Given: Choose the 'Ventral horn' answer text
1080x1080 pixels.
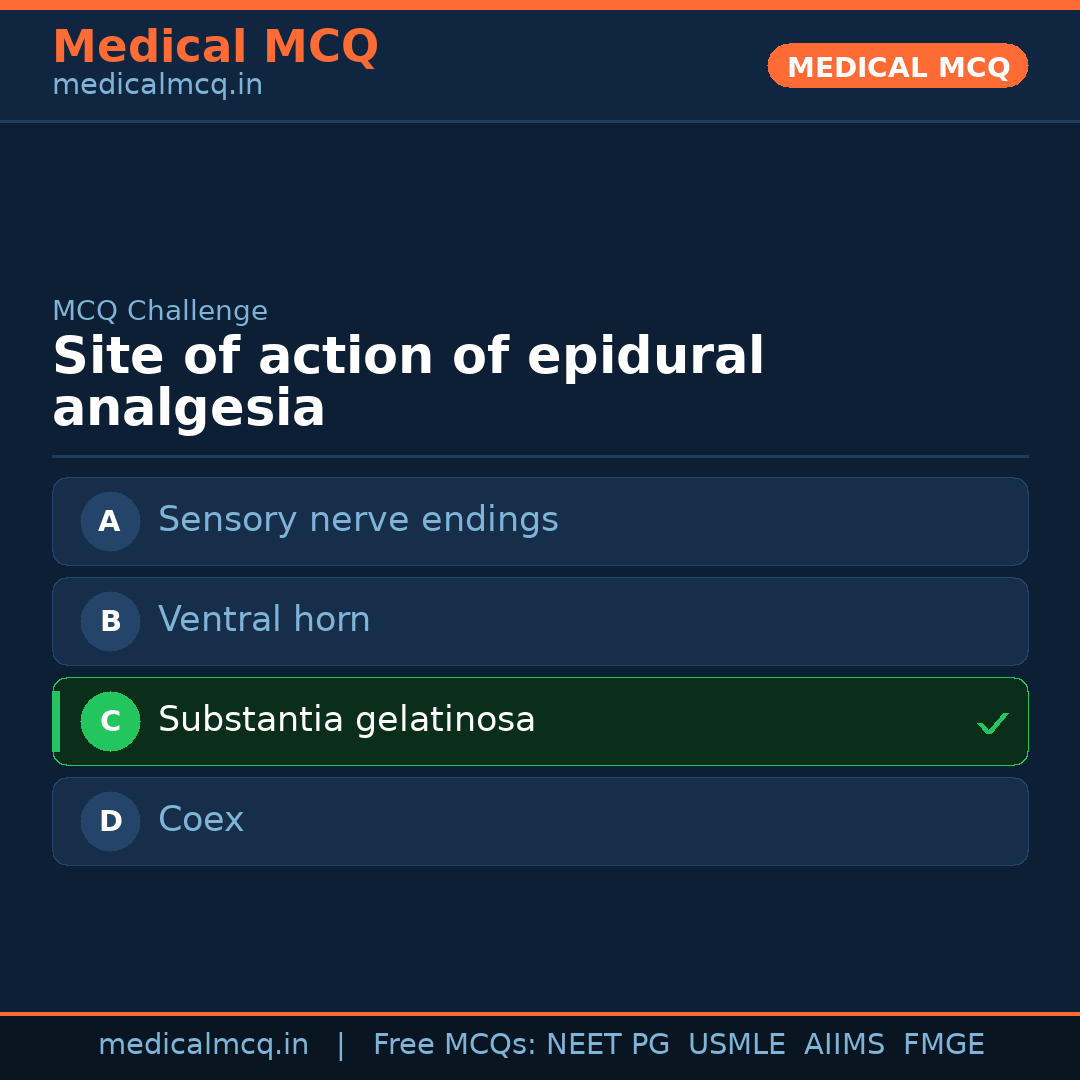Looking at the screenshot, I should 264,620.
